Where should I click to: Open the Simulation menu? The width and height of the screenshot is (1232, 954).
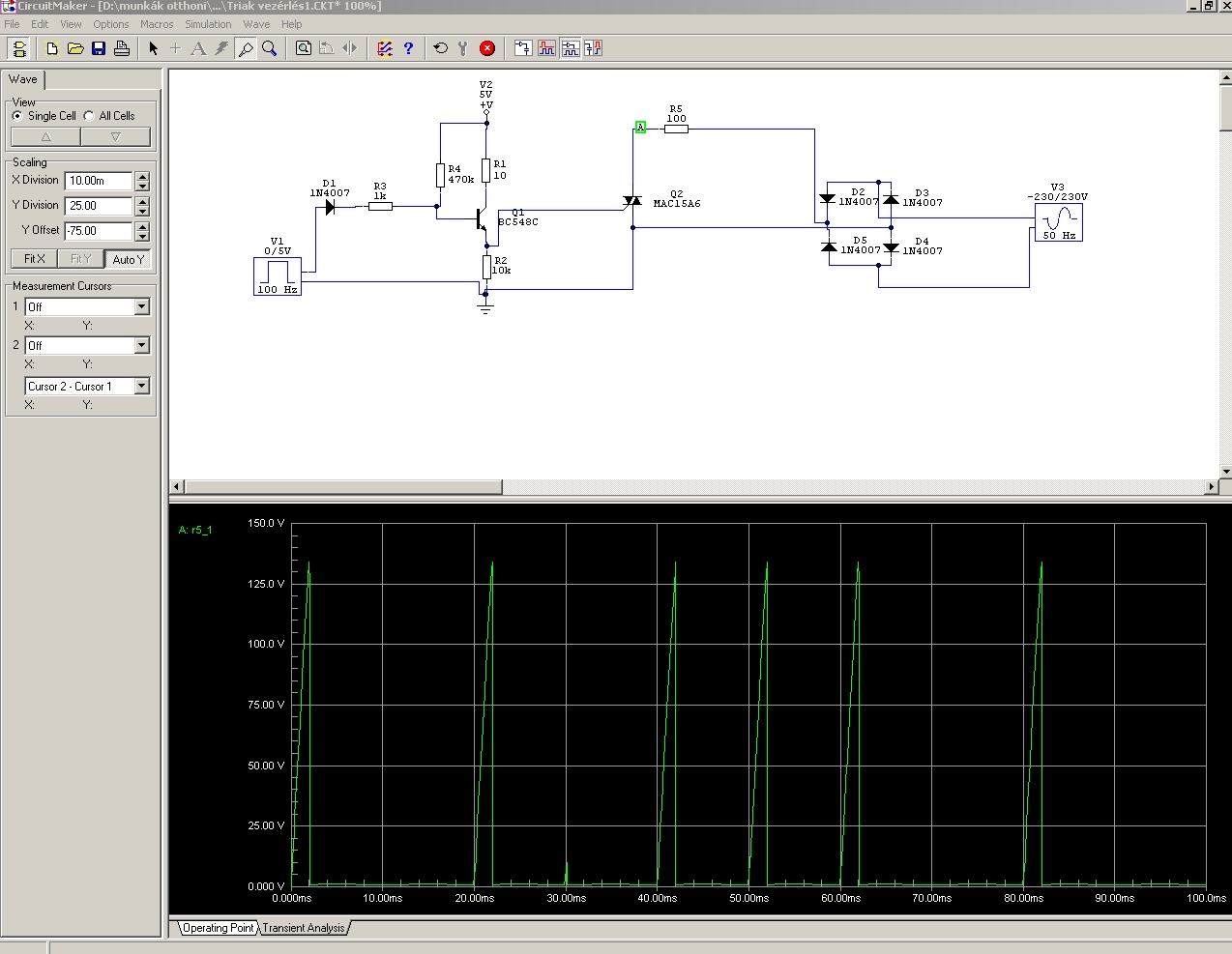click(208, 24)
